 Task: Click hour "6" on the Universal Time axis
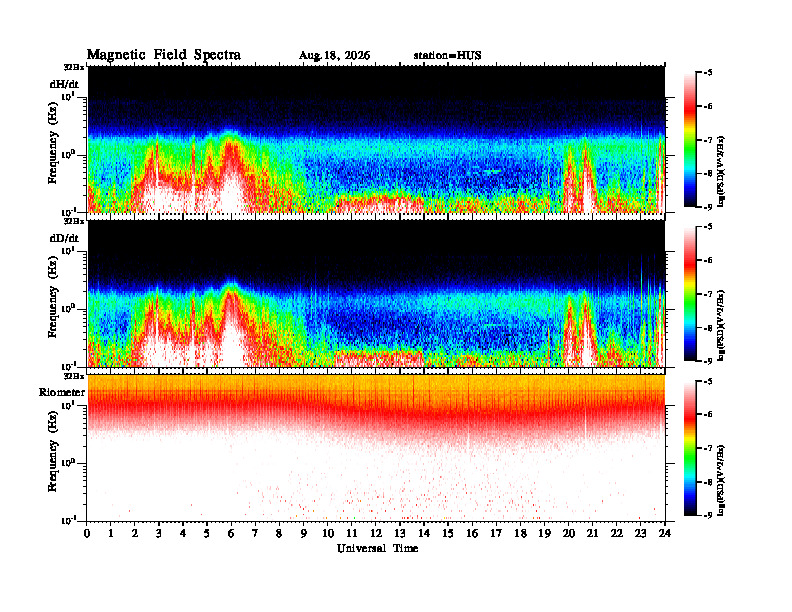[231, 533]
